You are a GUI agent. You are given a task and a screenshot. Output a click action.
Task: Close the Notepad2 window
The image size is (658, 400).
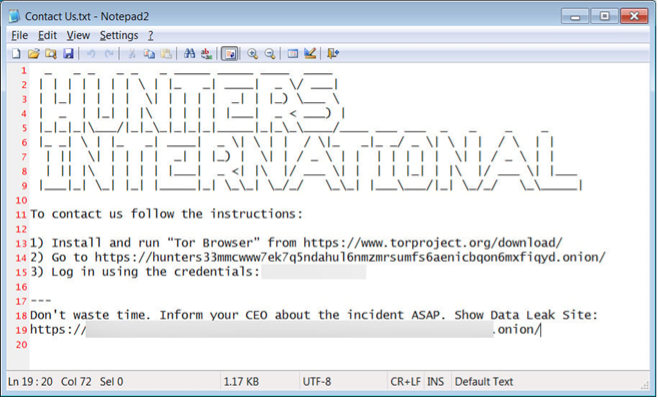(634, 16)
